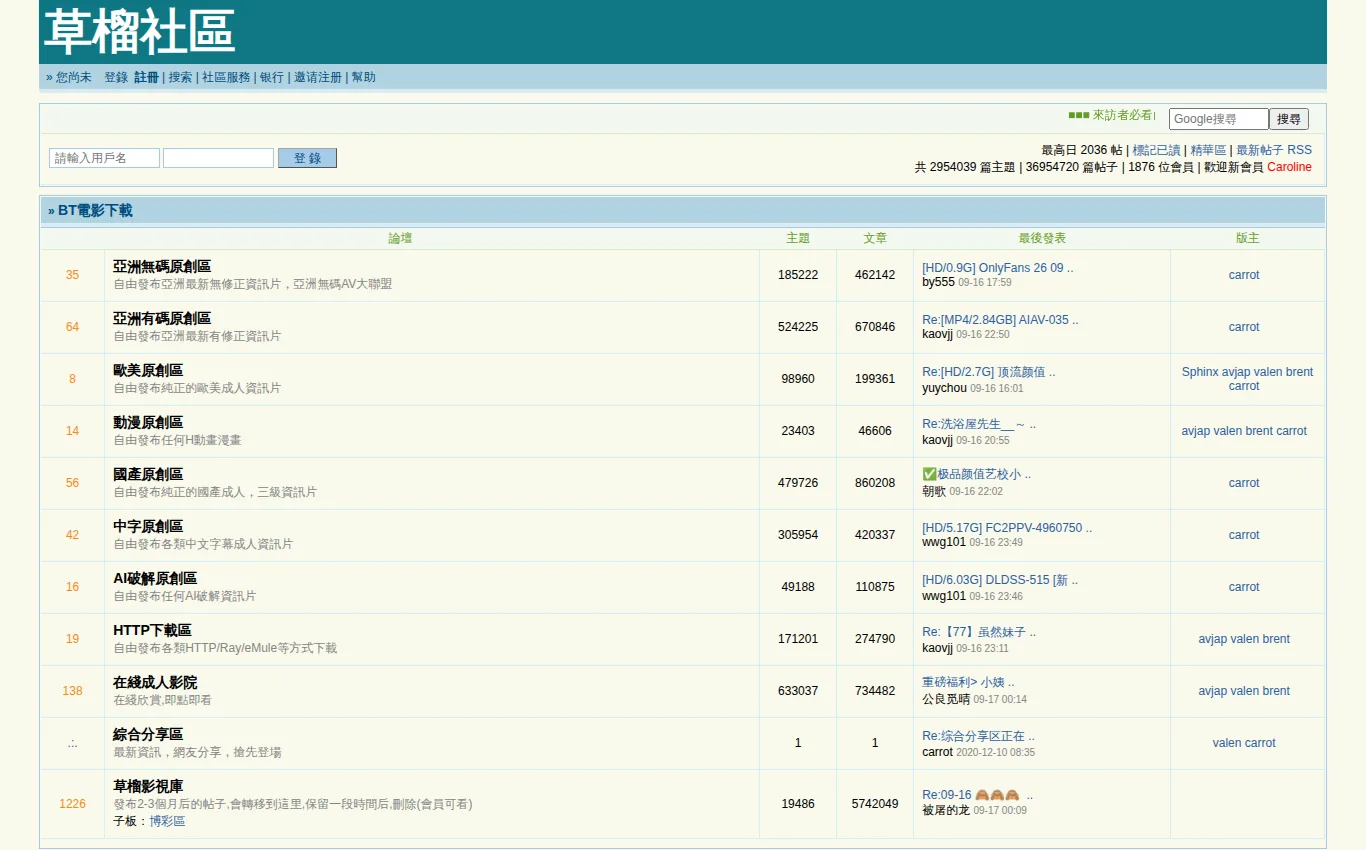Click moderator brent in HTTP下載區 row
Viewport: 1366px width, 850px height.
1276,639
